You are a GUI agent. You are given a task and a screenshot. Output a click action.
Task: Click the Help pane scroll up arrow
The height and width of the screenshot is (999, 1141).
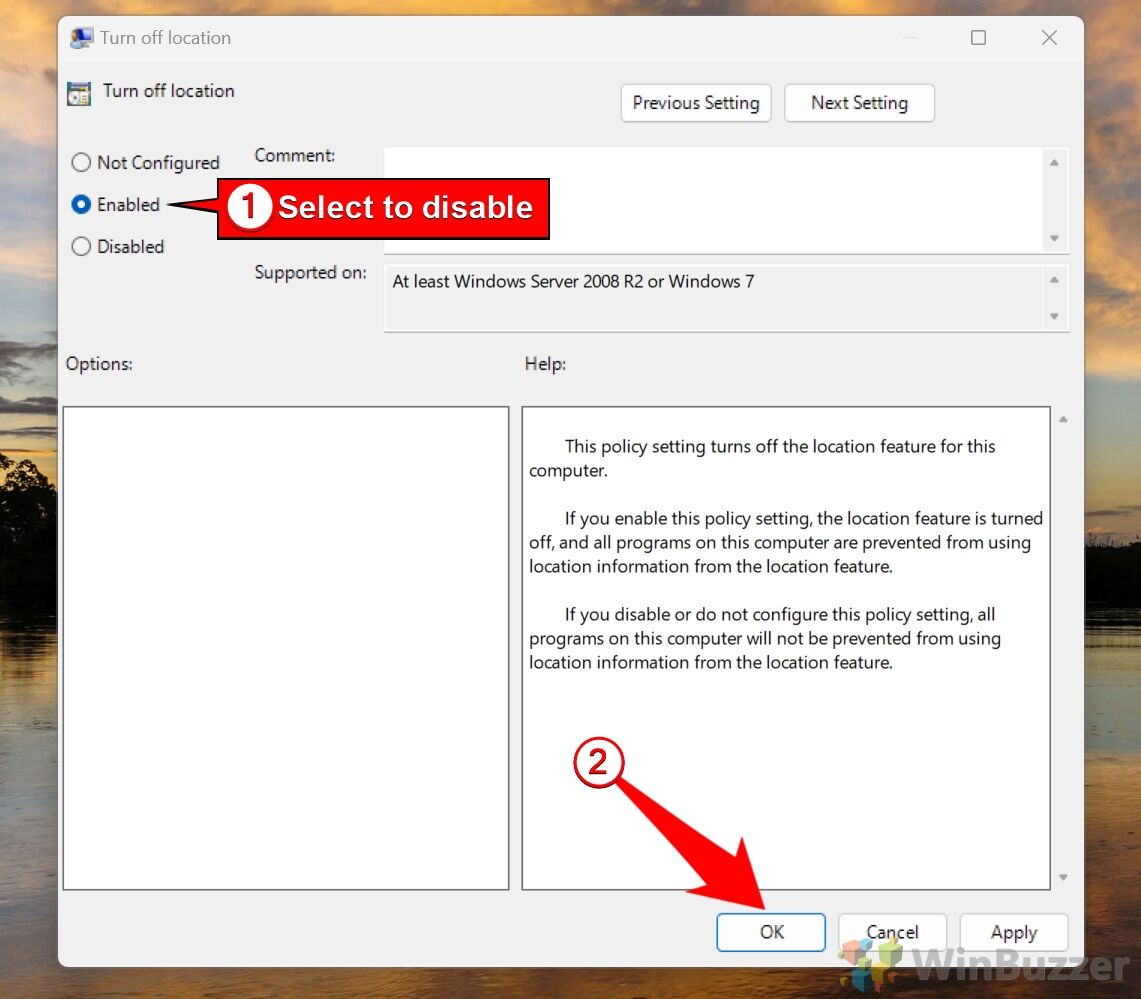1062,419
